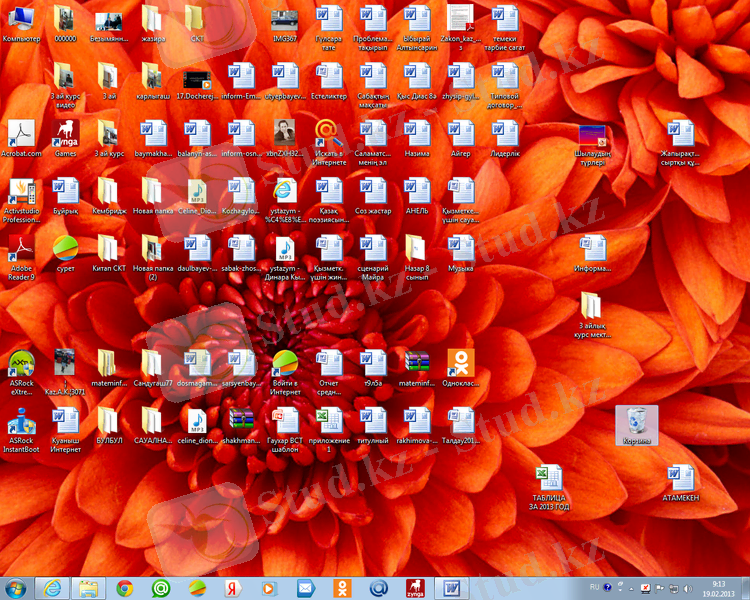Select the IMG367 image thumbnail
The width and height of the screenshot is (750, 600).
pos(284,18)
